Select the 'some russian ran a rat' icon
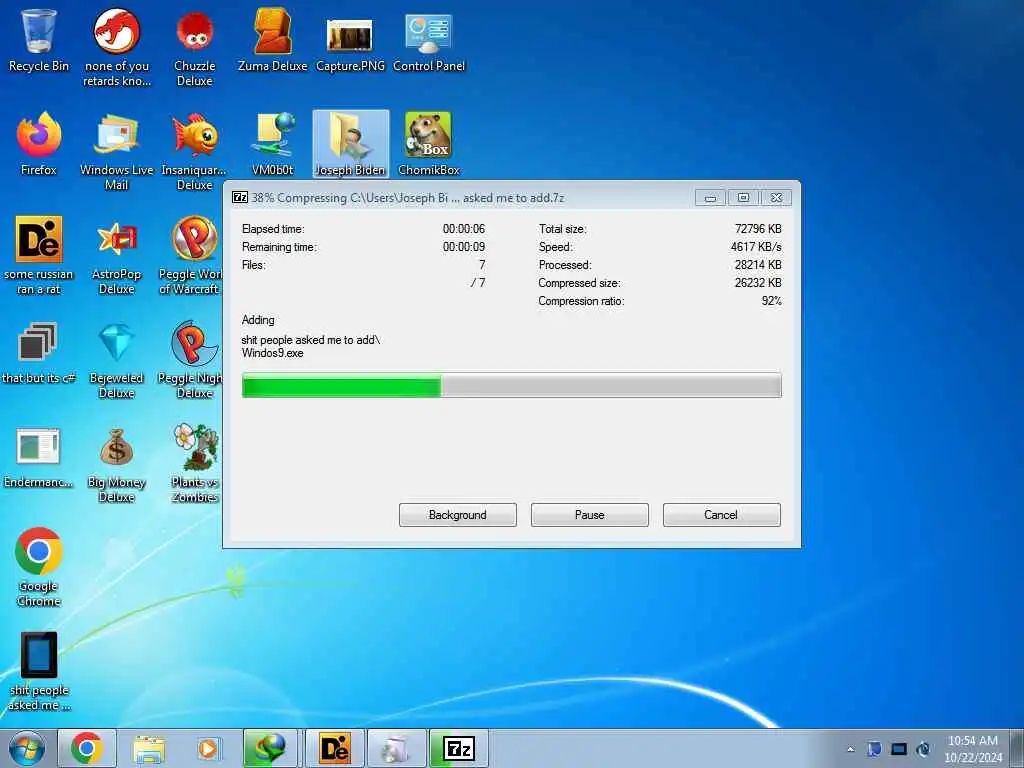Viewport: 1024px width, 768px height. 39,255
